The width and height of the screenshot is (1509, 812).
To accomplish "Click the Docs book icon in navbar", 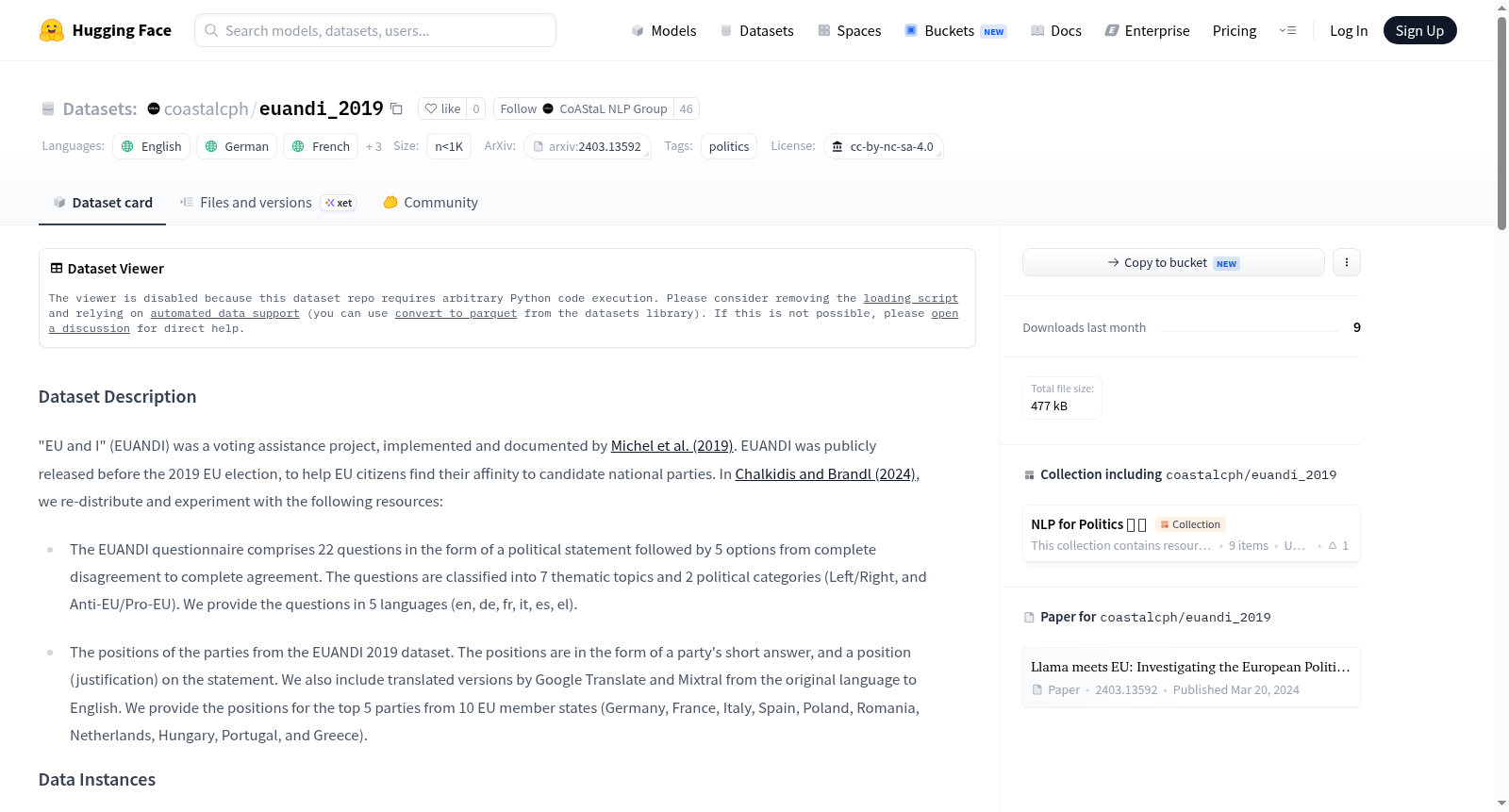I will (x=1037, y=30).
